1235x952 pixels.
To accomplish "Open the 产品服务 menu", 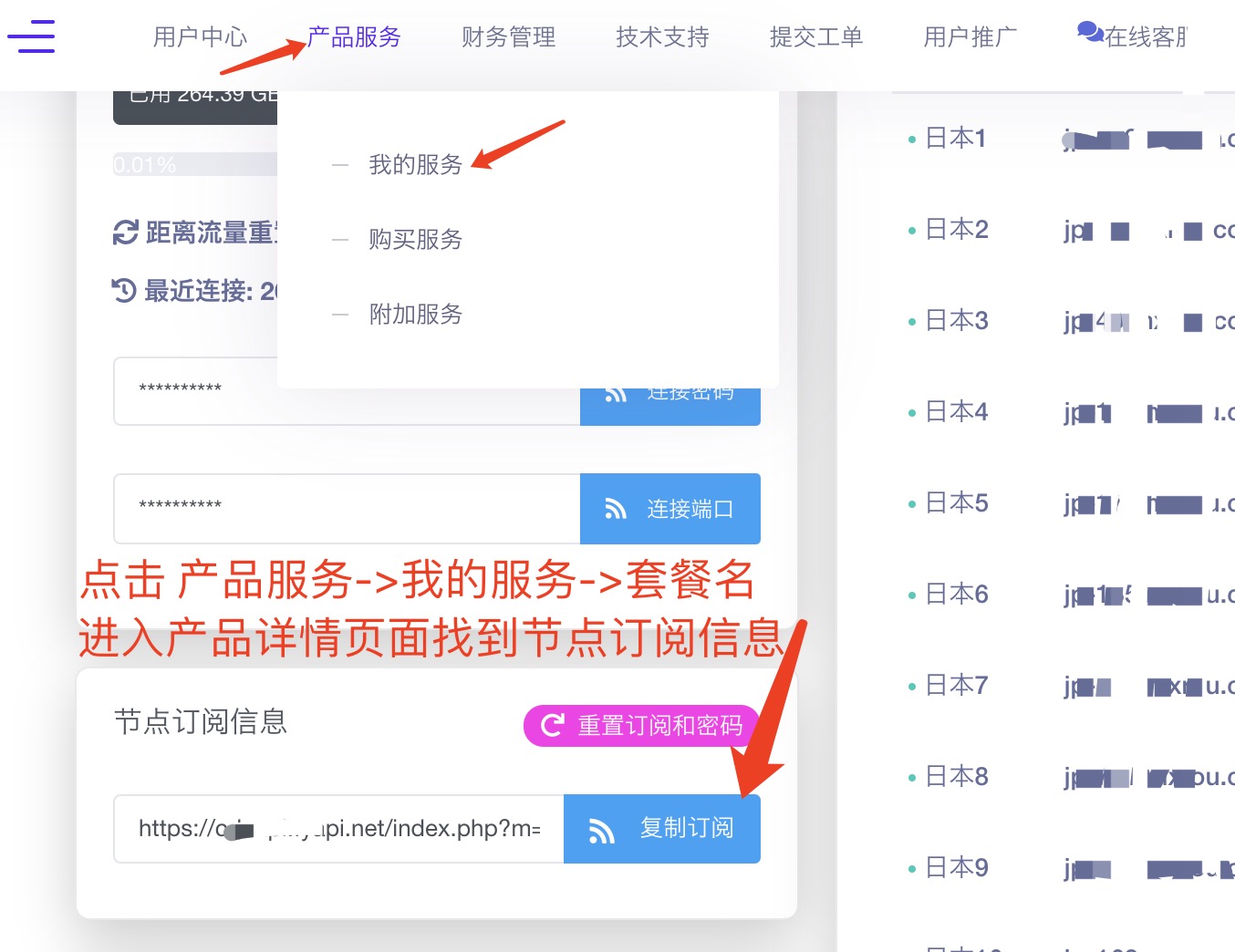I will coord(355,36).
